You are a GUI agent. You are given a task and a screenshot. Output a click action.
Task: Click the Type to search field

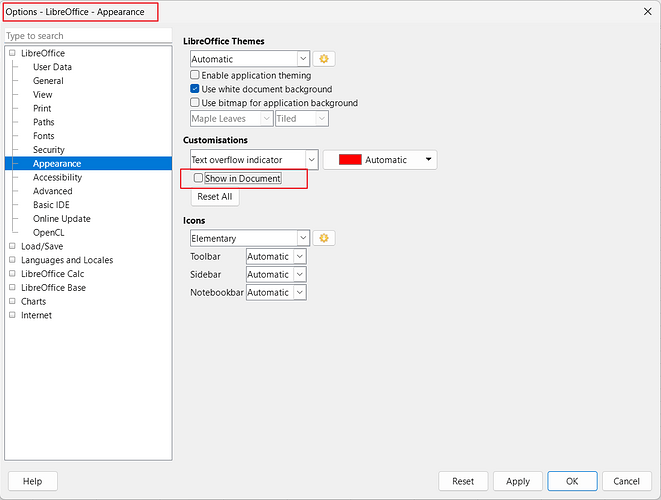click(89, 35)
